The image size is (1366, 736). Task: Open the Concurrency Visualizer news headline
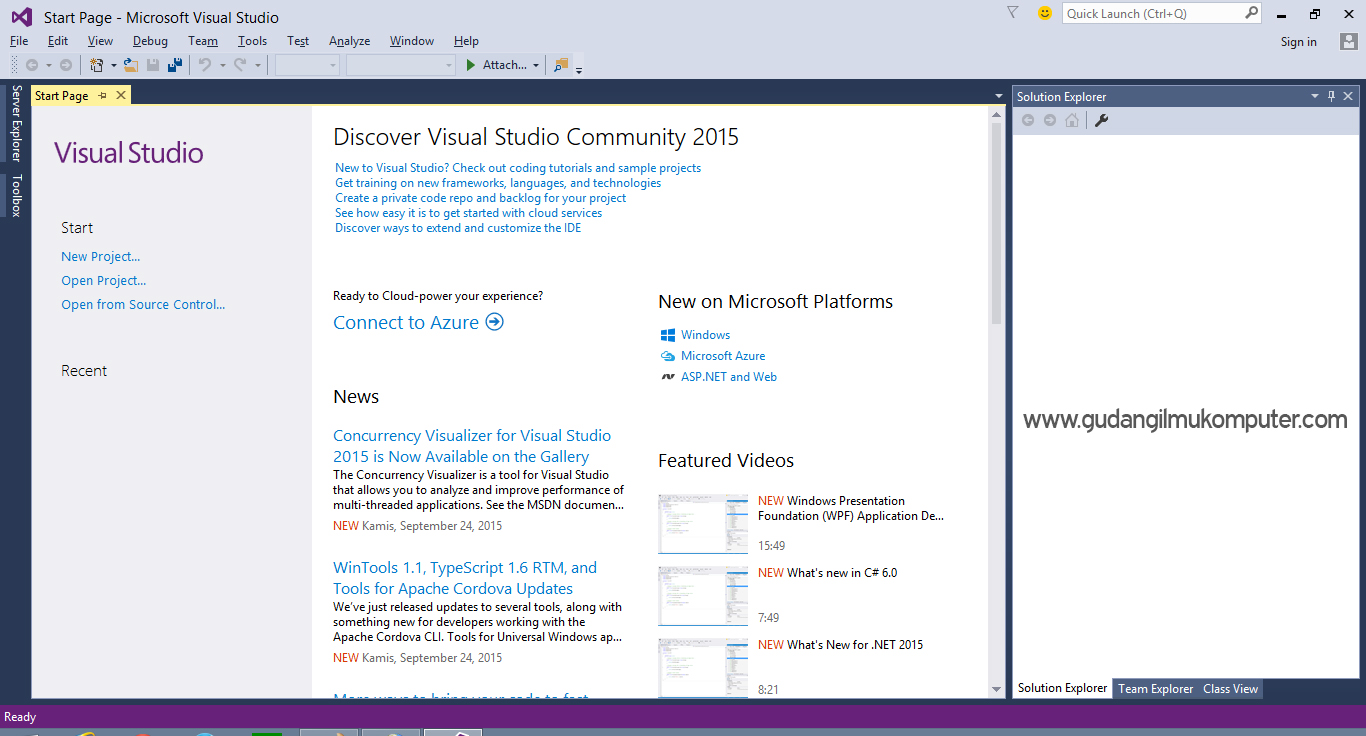point(472,446)
